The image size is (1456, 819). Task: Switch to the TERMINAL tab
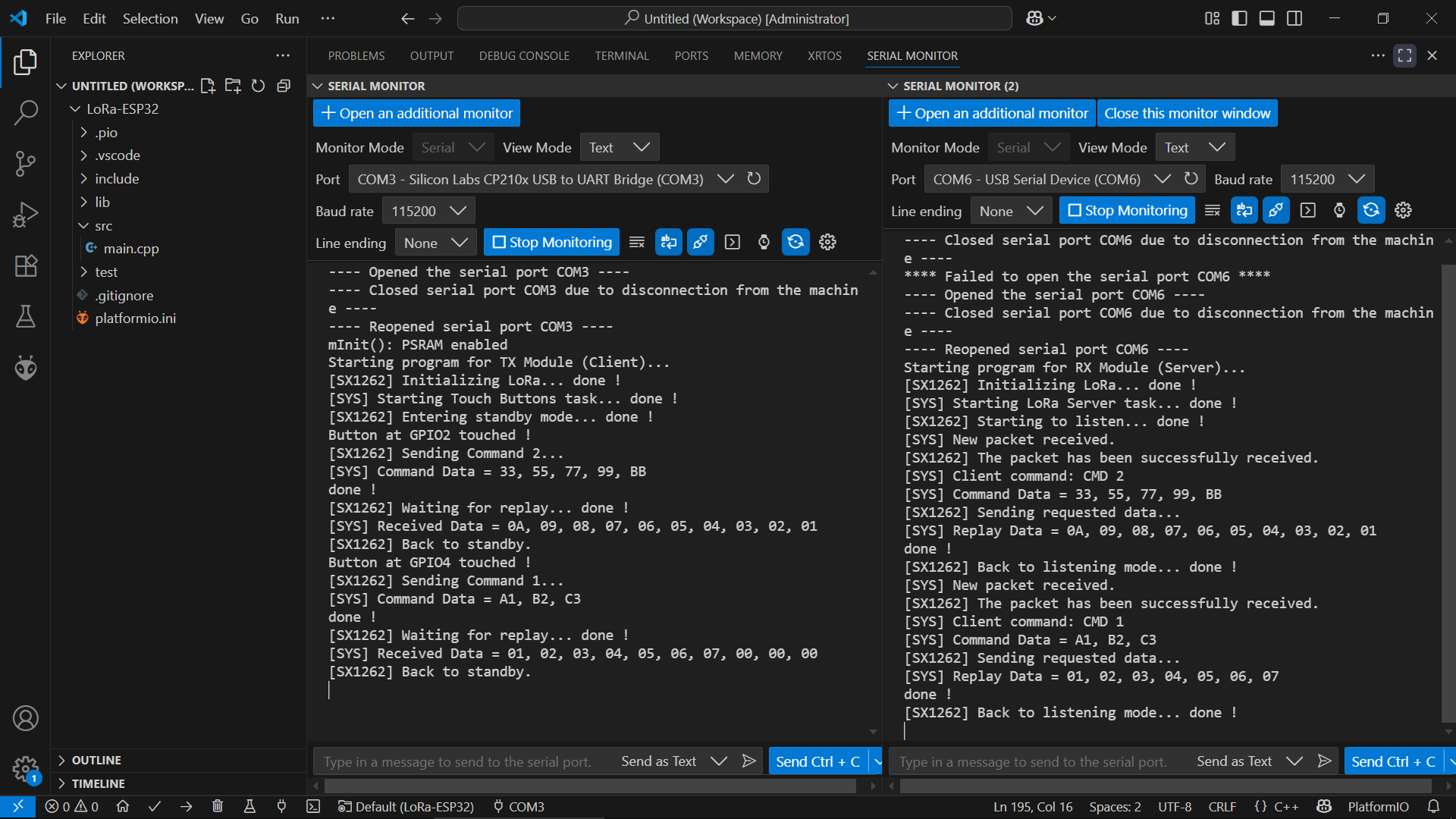622,55
